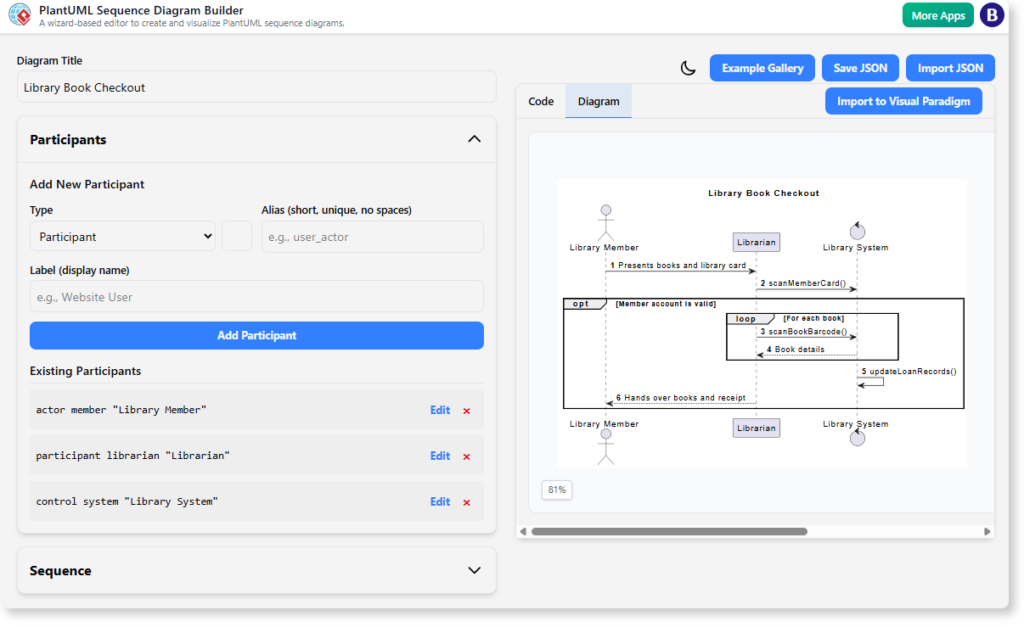The height and width of the screenshot is (627, 1024).
Task: Open the Example Gallery
Action: coord(760,67)
